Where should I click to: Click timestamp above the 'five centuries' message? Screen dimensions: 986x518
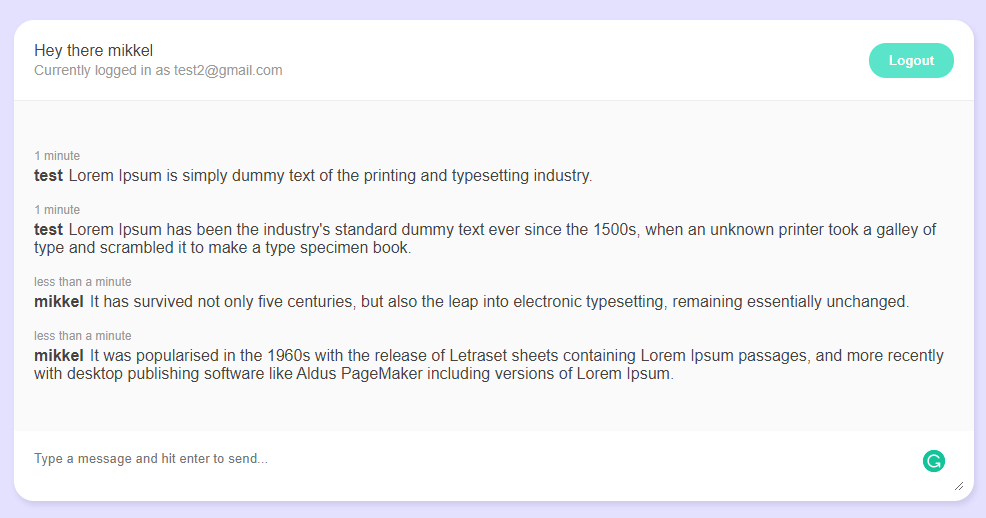(x=83, y=282)
